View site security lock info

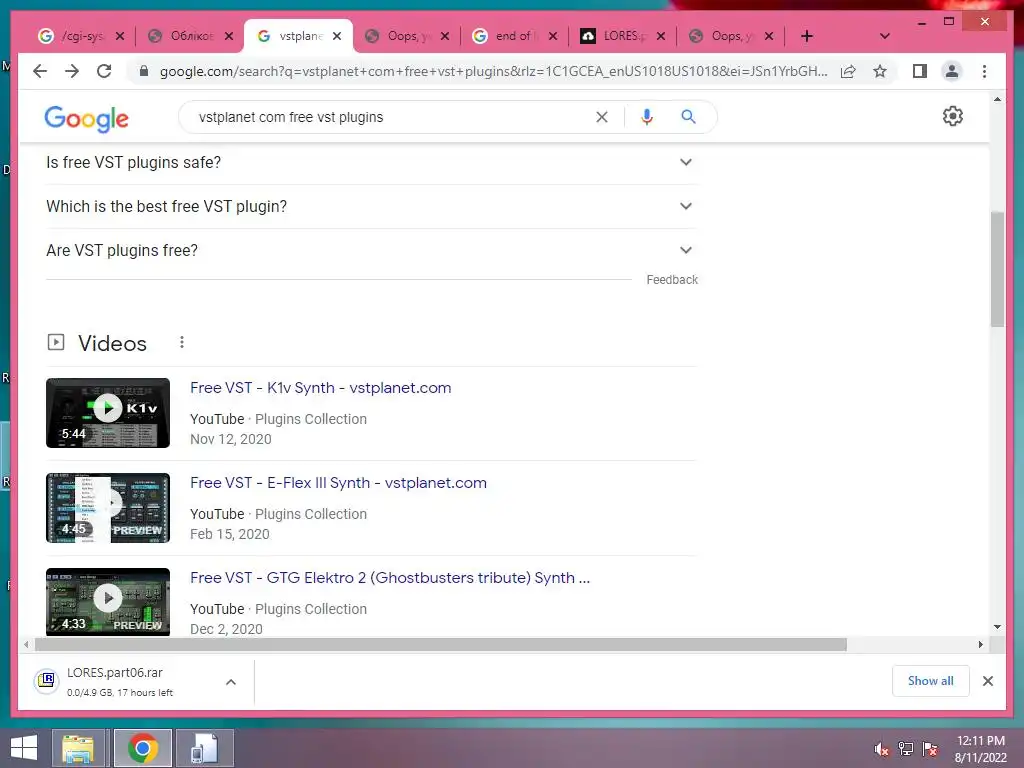pos(144,71)
